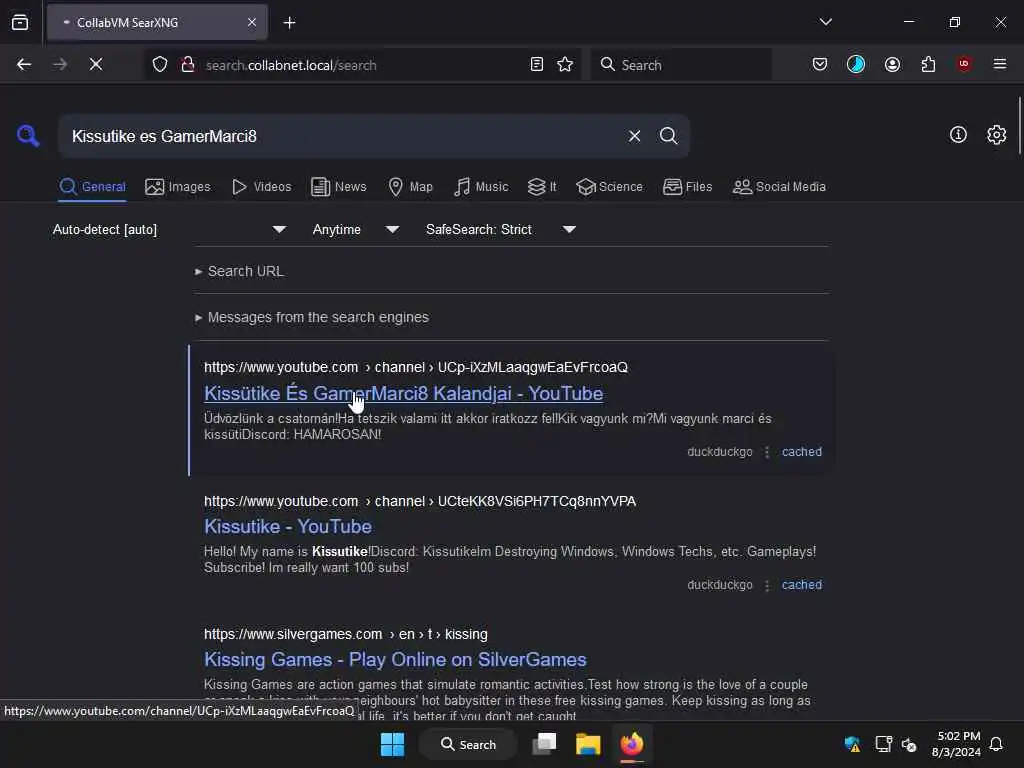Open Kissütike És GamerMarci8 Kalandjai YouTube result
The height and width of the screenshot is (768, 1024).
tap(403, 393)
